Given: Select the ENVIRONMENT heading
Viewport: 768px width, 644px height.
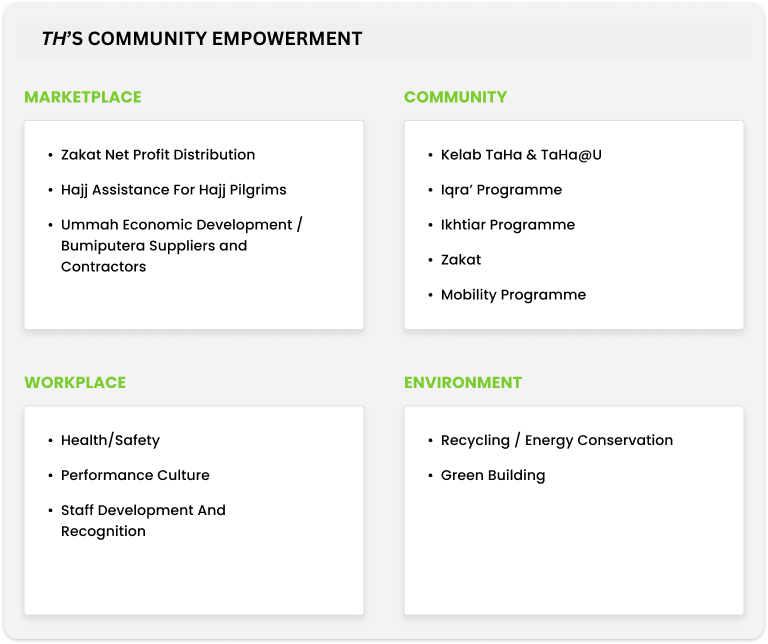Looking at the screenshot, I should tap(463, 382).
